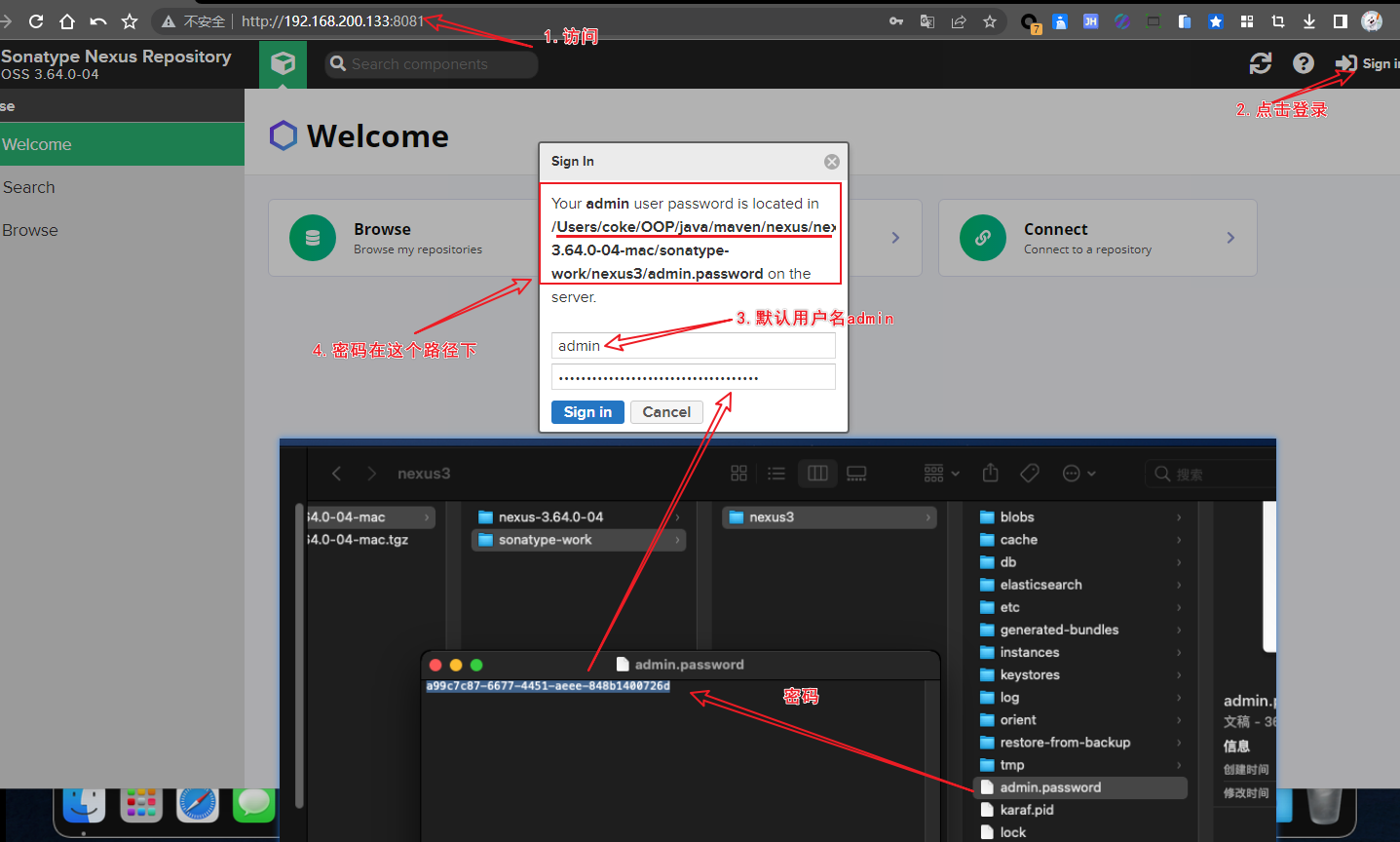
Task: Click the blue Sign in button
Action: pos(587,412)
